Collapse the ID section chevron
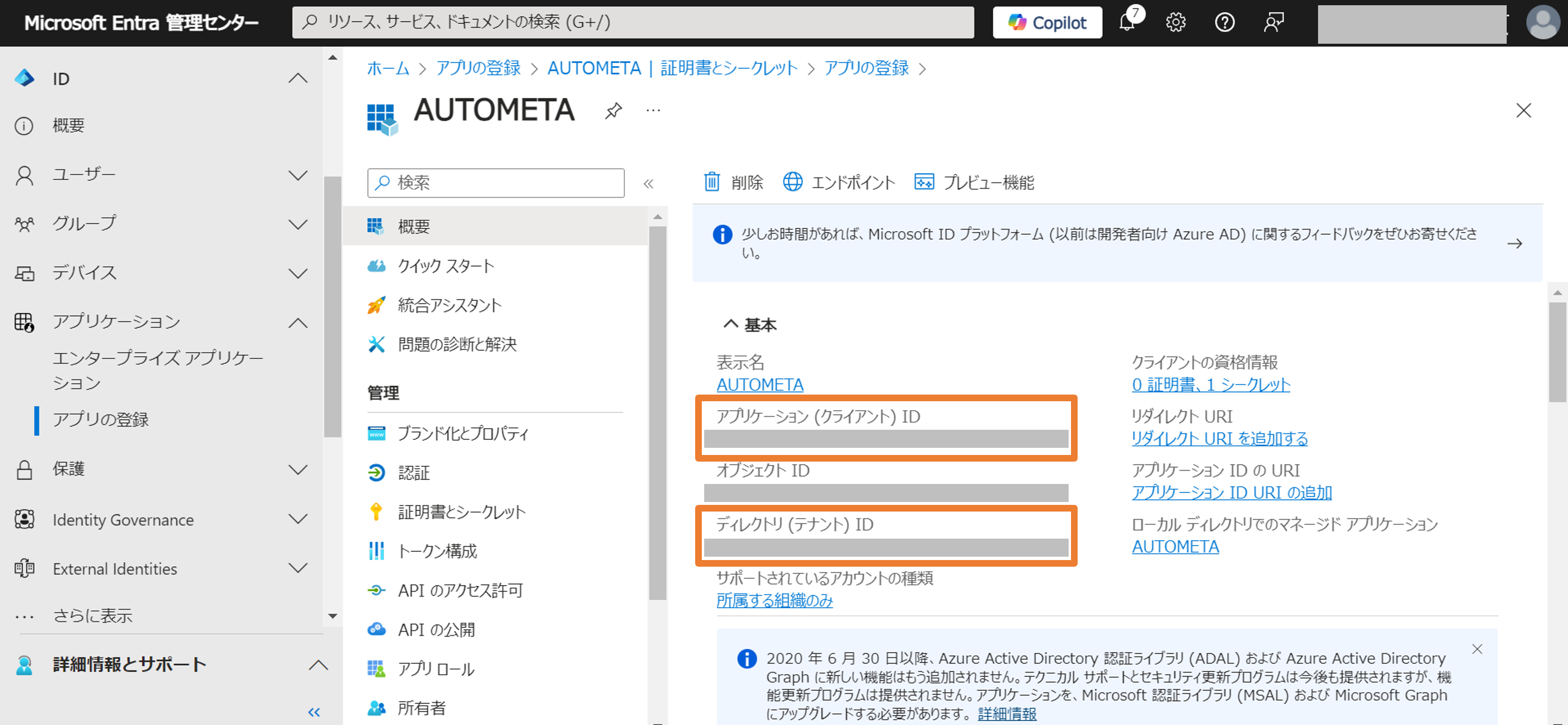Image resolution: width=1568 pixels, height=725 pixels. (297, 78)
